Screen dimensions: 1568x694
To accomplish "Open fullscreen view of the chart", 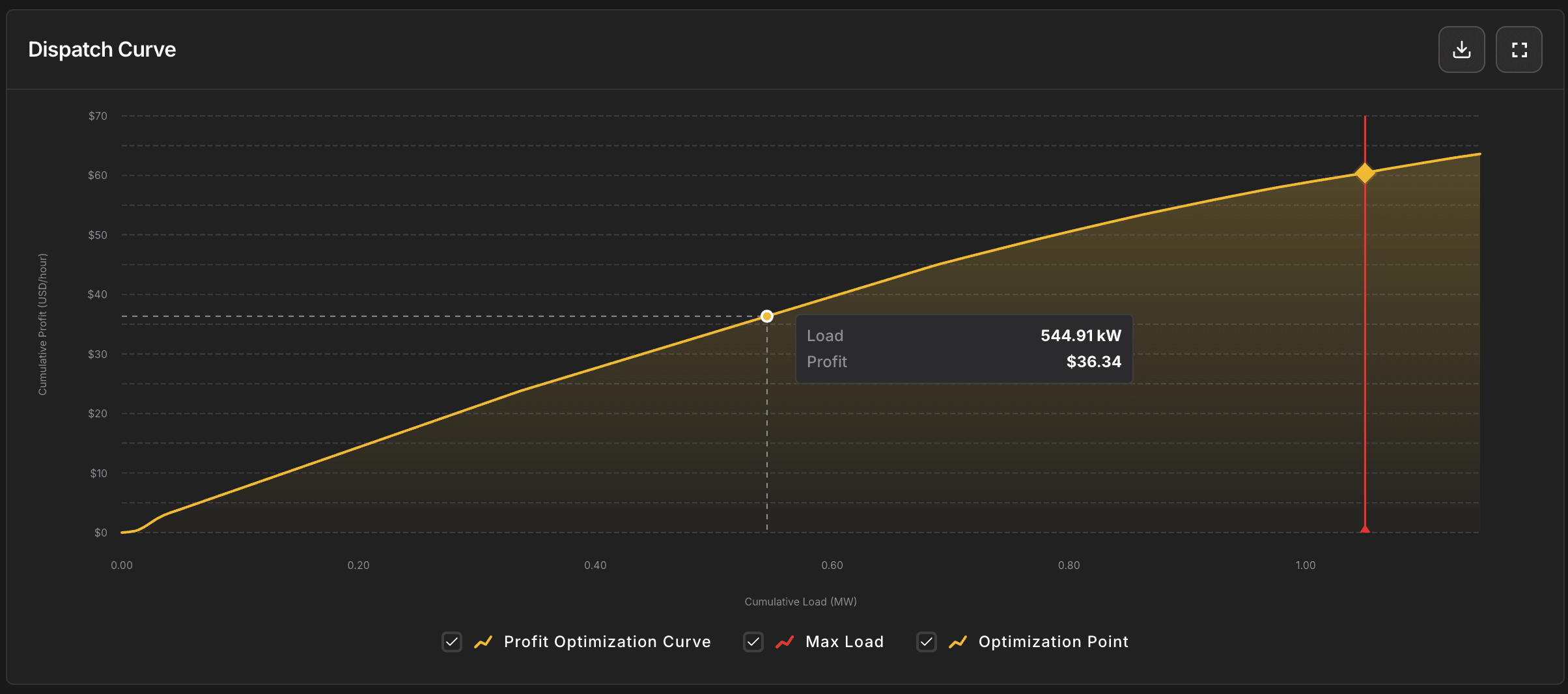I will pyautogui.click(x=1519, y=49).
